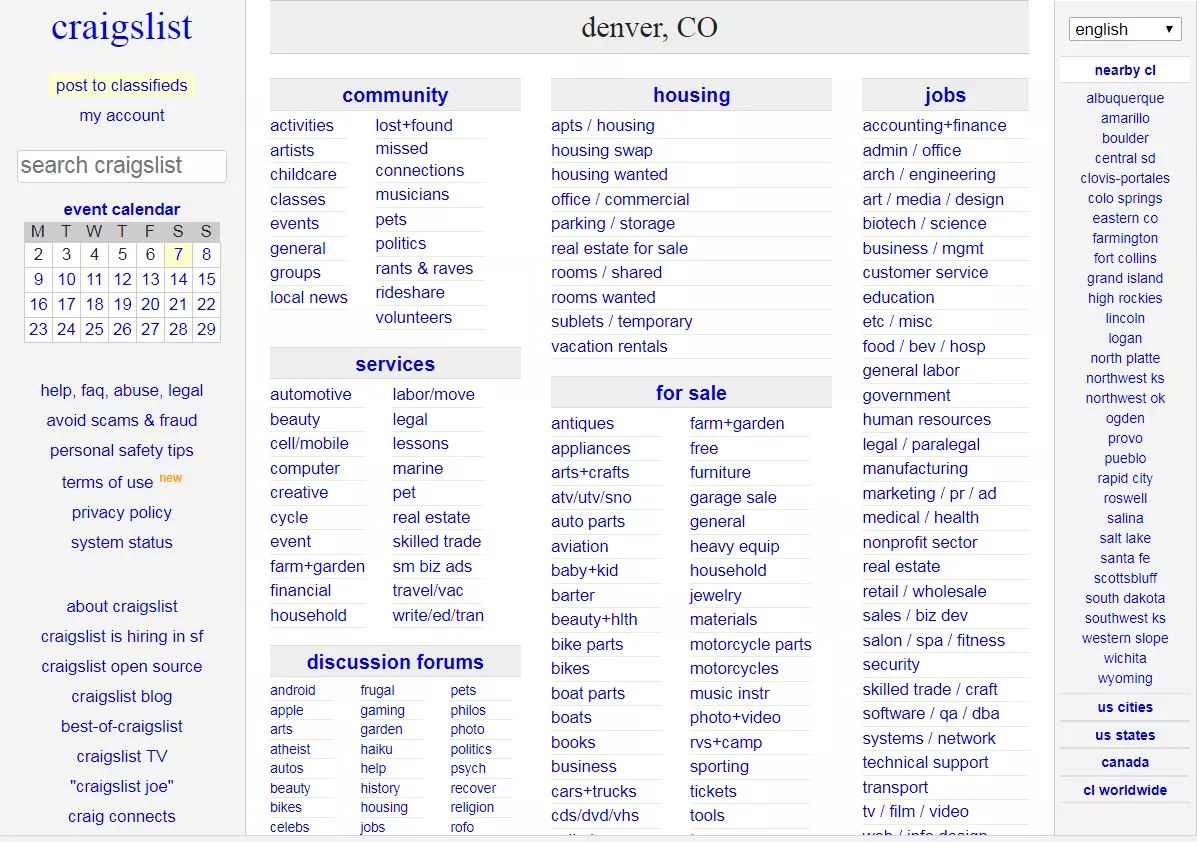Open post to classifieds link
The image size is (1197, 842).
point(121,85)
